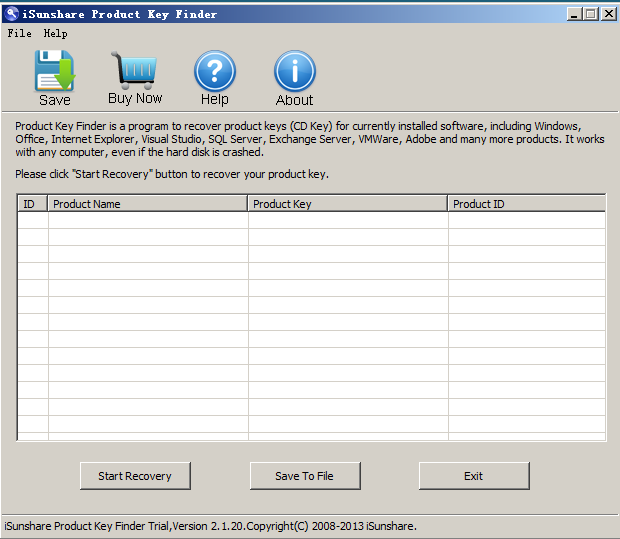Maximize the Product Key Finder window
Viewport: 620px width, 539px height.
point(591,14)
